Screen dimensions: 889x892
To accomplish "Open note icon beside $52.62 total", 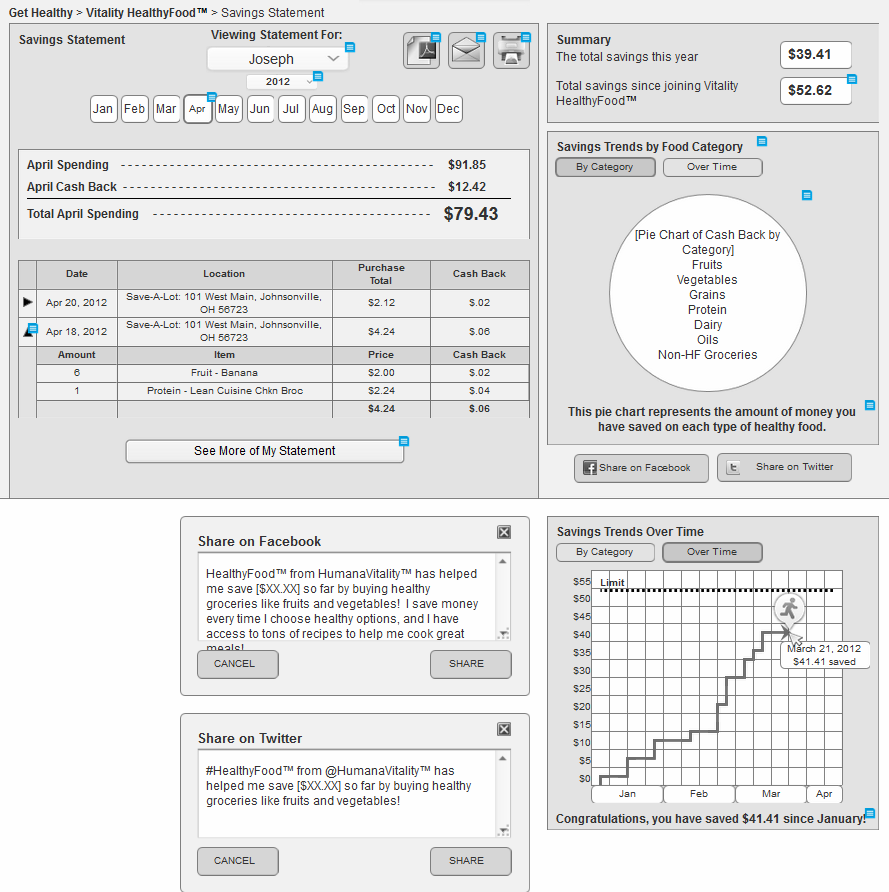I will pos(852,79).
